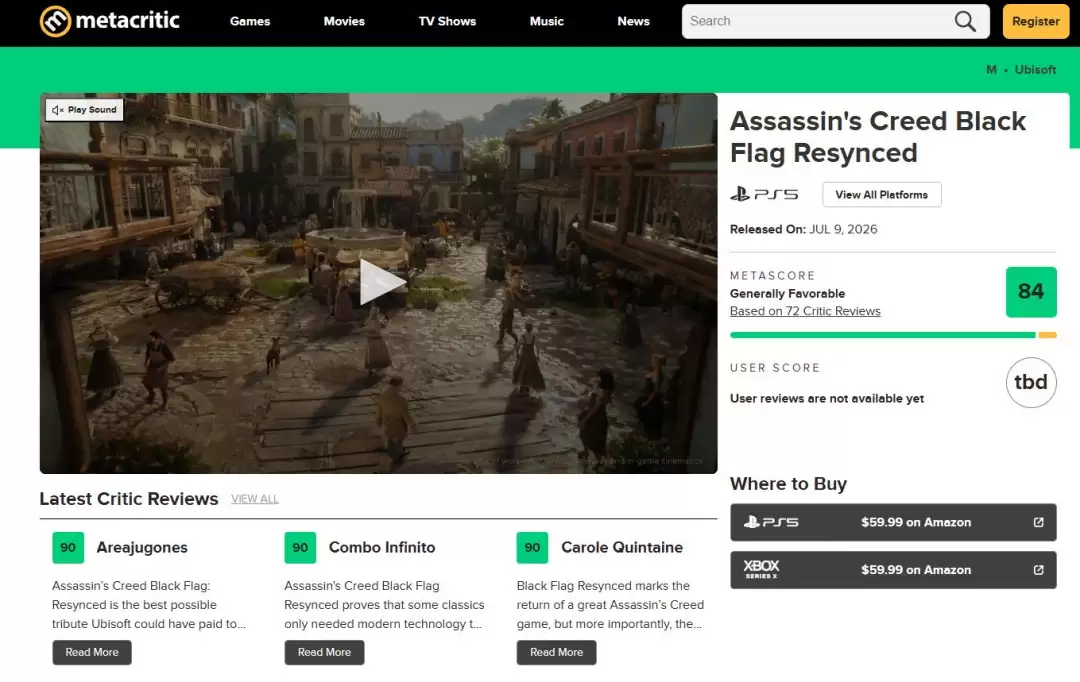
Task: Click VIEW ALL critic reviews link
Action: click(255, 499)
